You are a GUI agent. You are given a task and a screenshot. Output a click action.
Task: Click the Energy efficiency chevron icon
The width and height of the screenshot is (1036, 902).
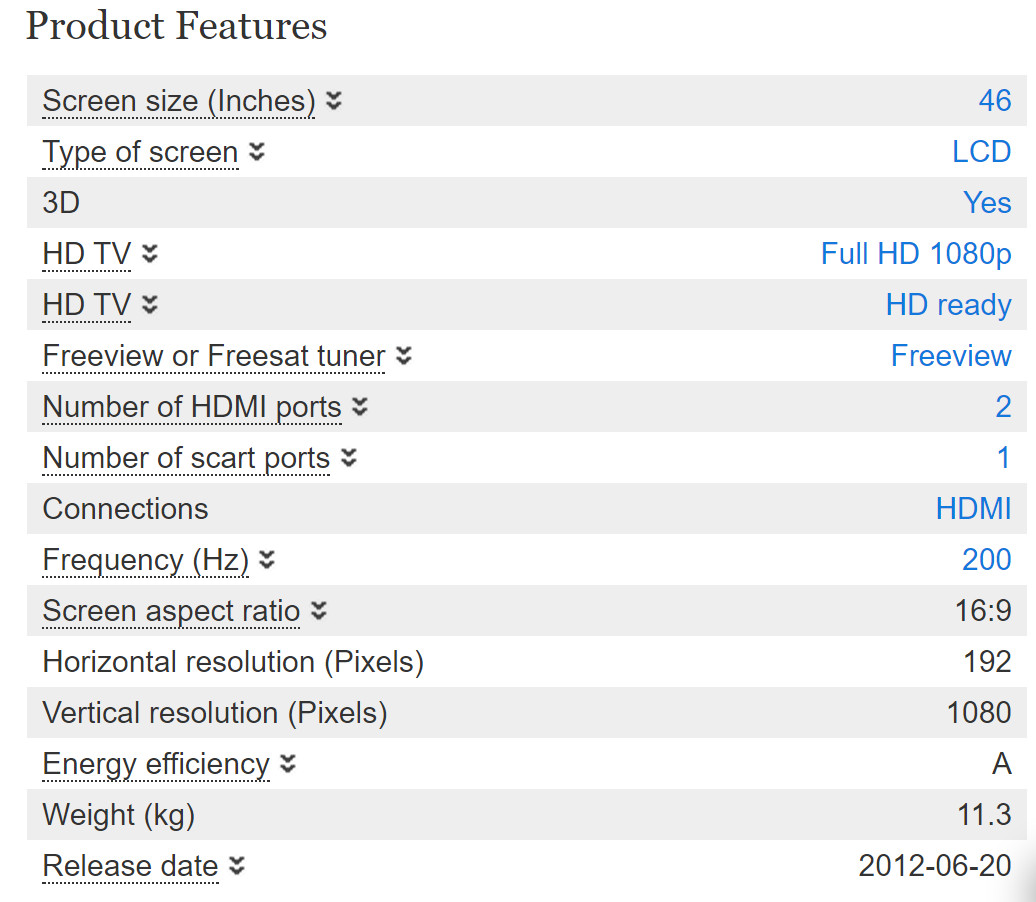pos(288,764)
